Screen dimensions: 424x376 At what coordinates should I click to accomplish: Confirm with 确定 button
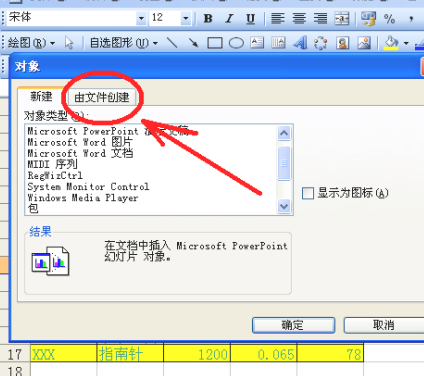[x=293, y=325]
